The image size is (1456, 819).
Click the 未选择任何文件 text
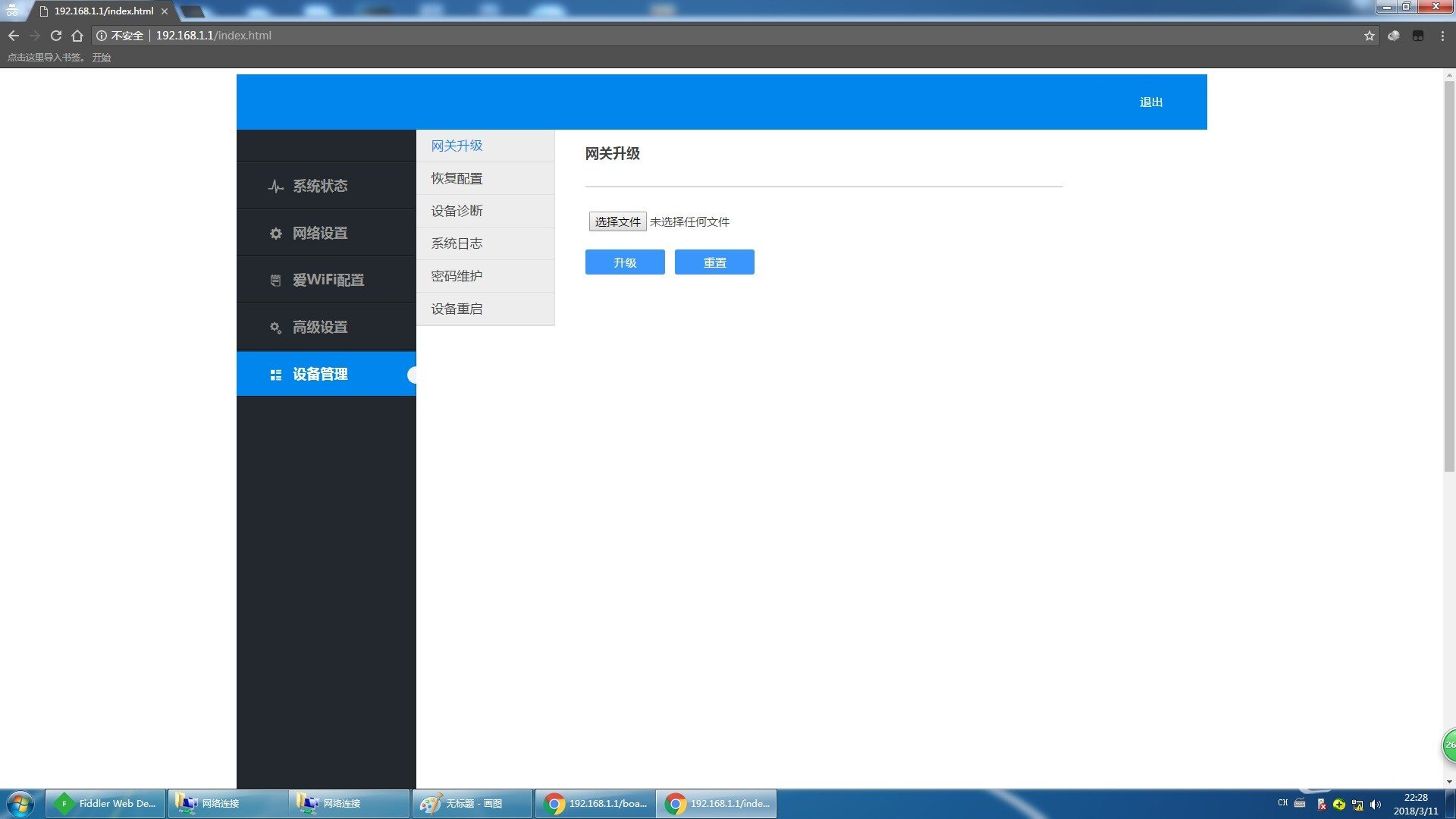click(x=689, y=222)
